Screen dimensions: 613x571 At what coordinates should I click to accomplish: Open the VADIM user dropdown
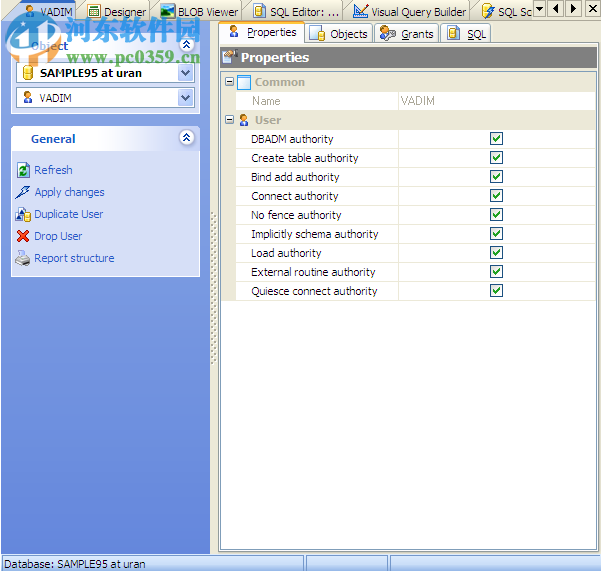(185, 98)
